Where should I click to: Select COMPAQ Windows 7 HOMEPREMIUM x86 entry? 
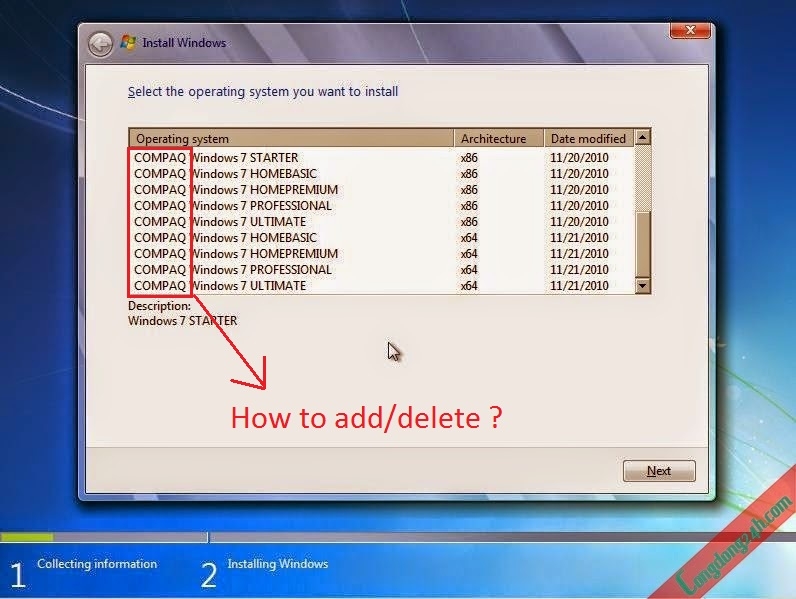click(382, 190)
